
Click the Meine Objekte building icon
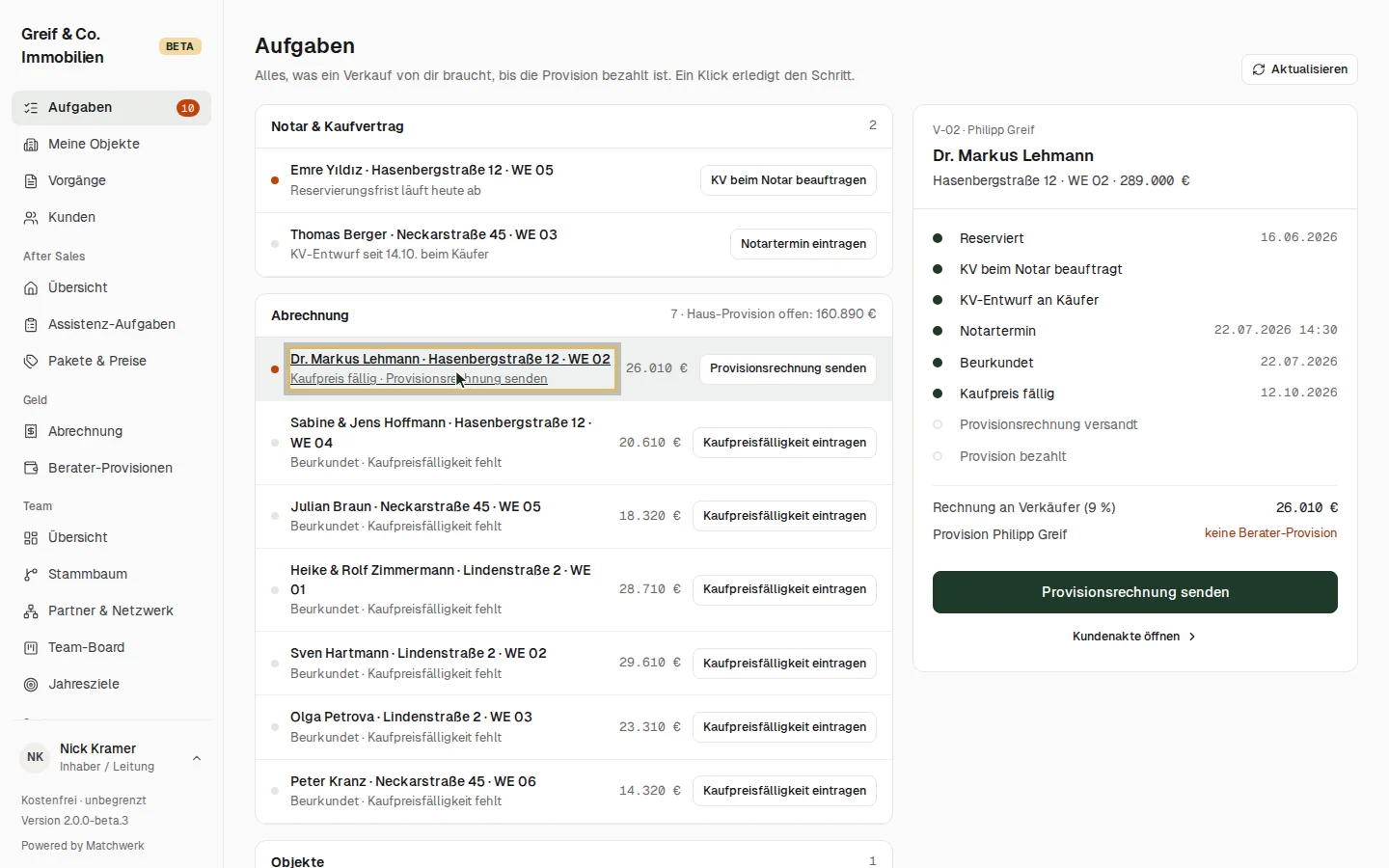[x=31, y=145]
